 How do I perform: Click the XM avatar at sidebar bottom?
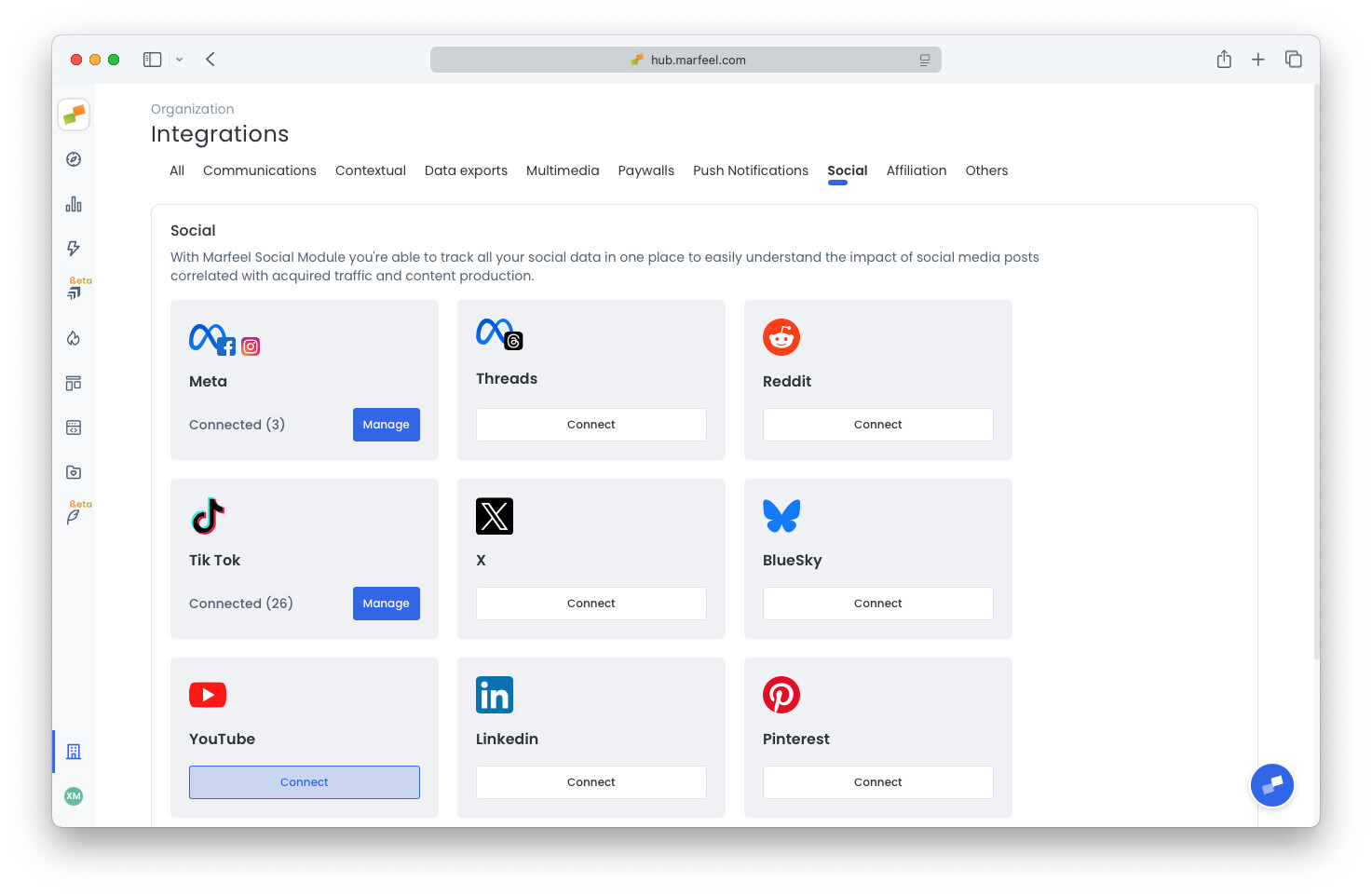coord(74,796)
